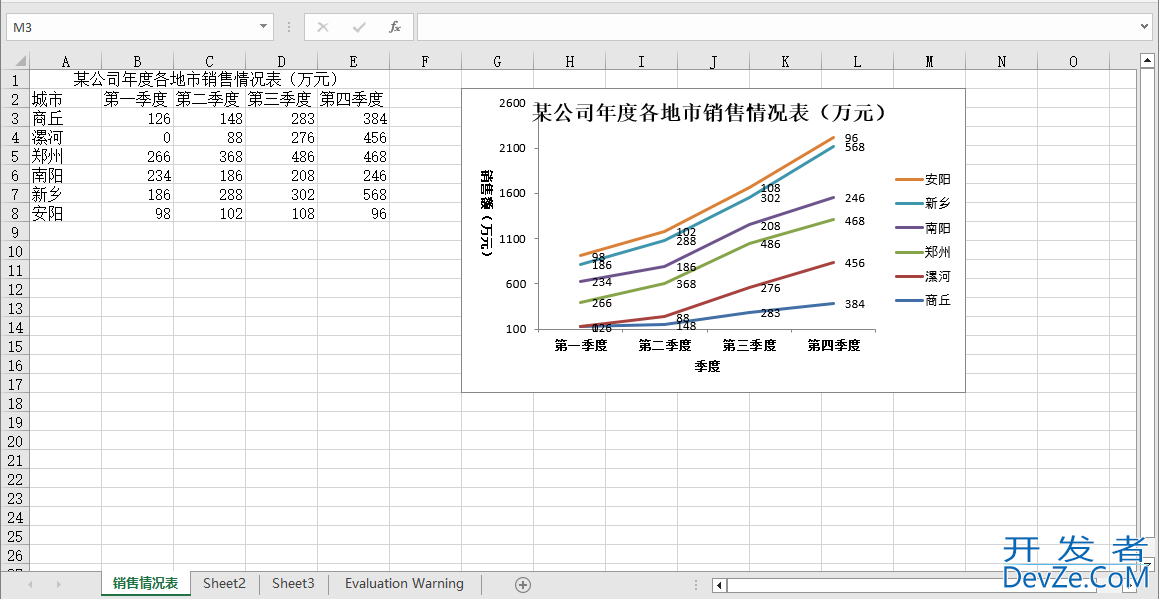Select the cell with value 568 in column E
This screenshot has width=1159, height=599.
coord(353,194)
